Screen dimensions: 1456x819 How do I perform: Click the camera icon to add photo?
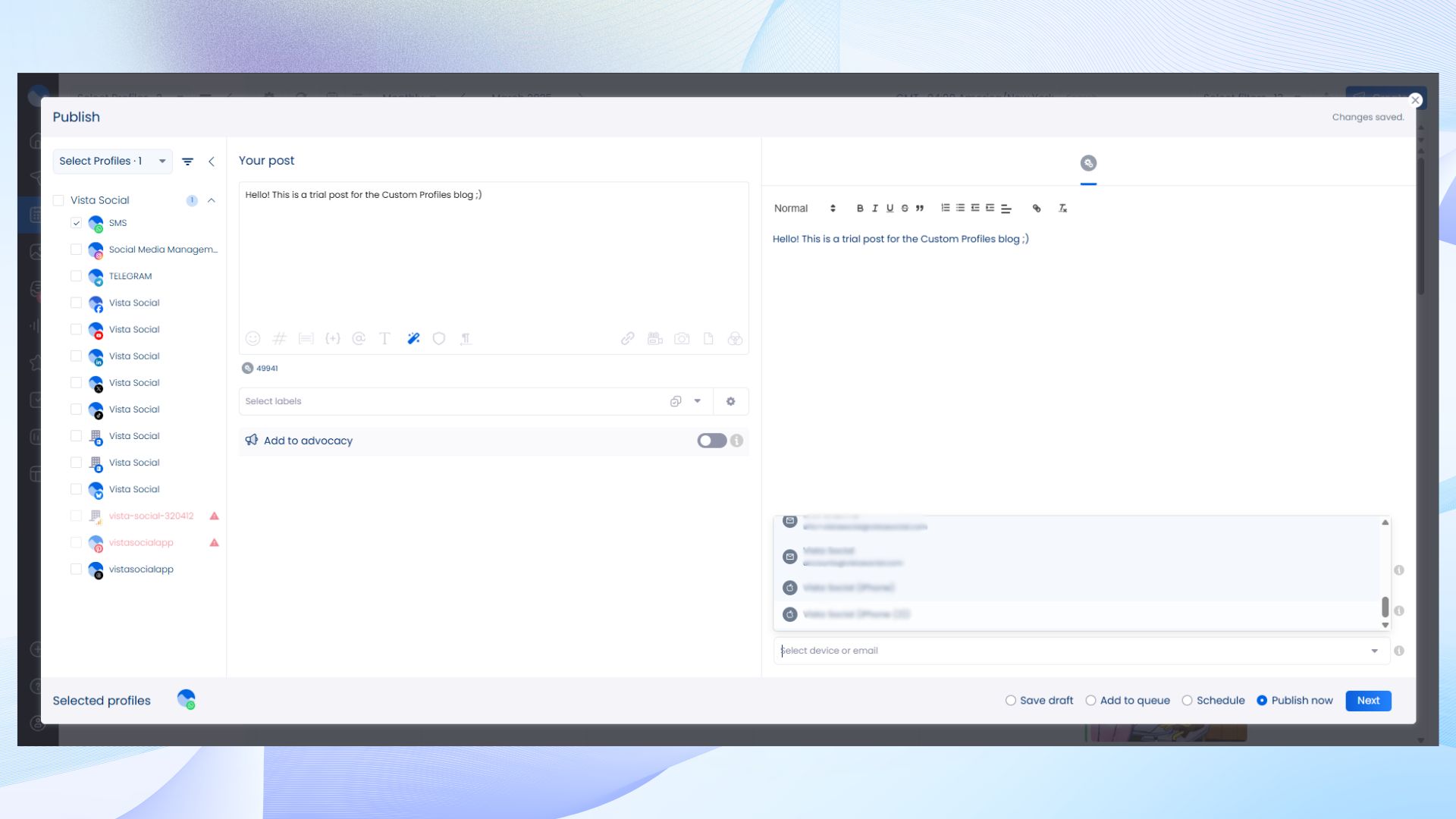[x=682, y=339]
